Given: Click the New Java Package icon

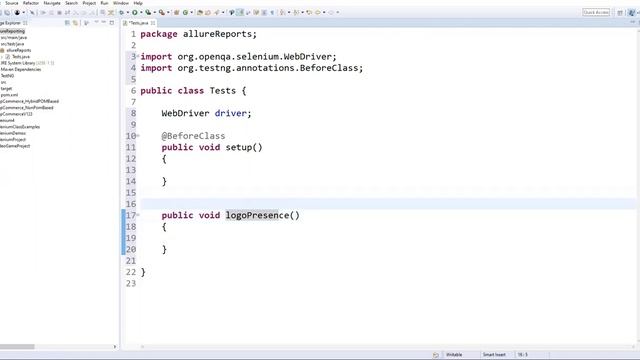Looking at the screenshot, I should point(176,12).
